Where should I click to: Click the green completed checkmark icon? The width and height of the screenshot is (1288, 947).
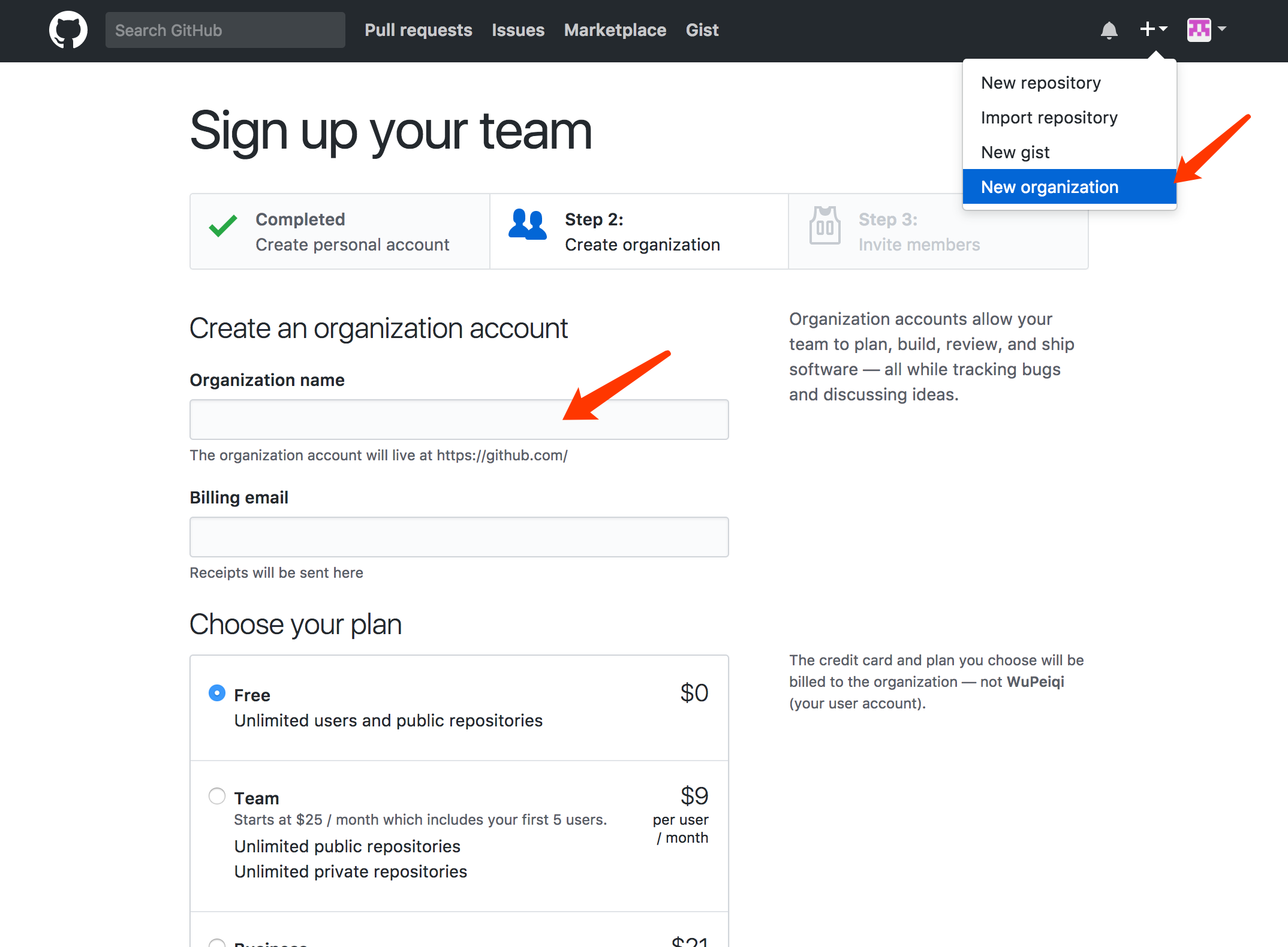(223, 227)
